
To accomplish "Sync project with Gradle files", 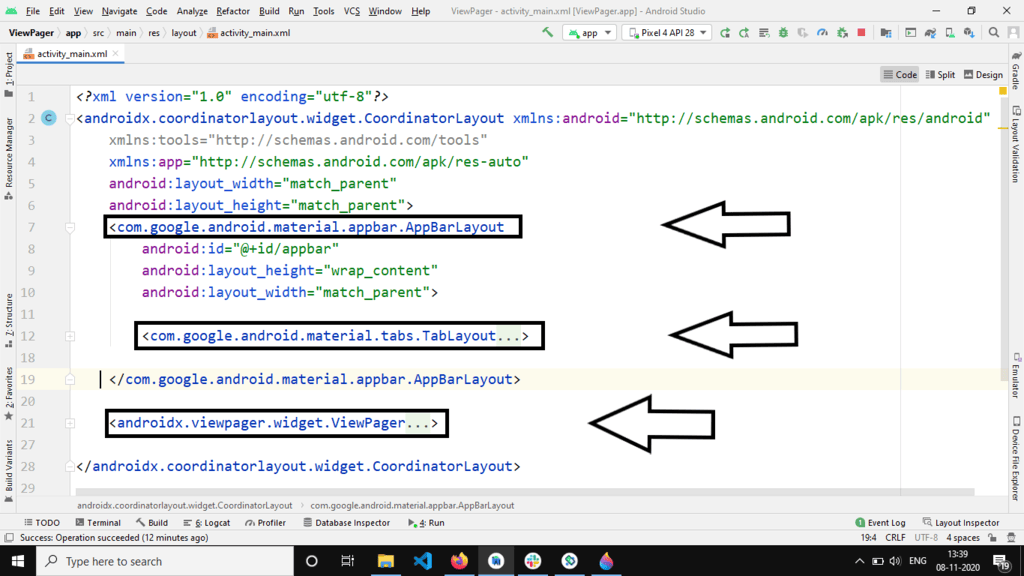I will (930, 32).
